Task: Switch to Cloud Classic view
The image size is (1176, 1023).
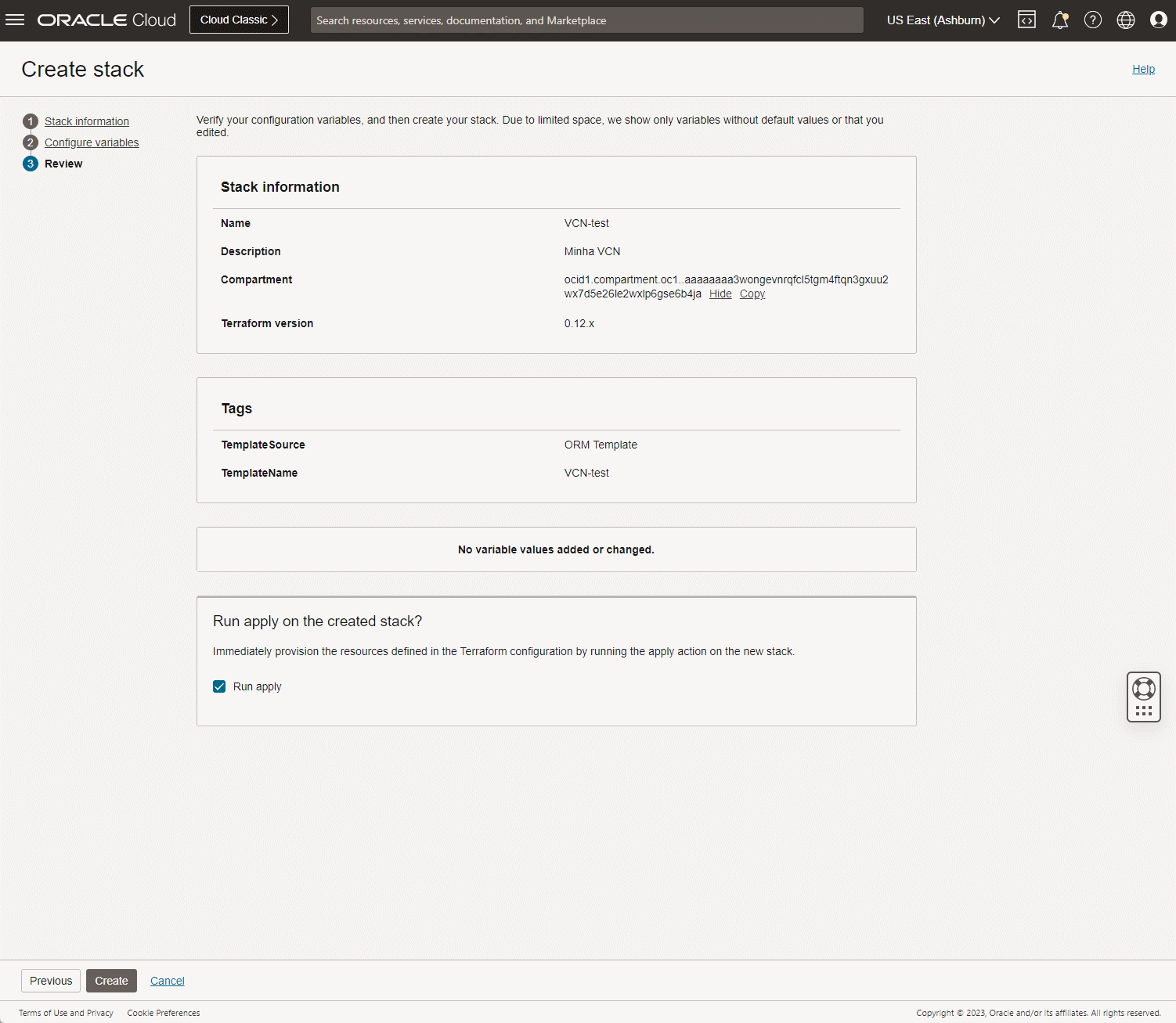Action: pyautogui.click(x=239, y=20)
